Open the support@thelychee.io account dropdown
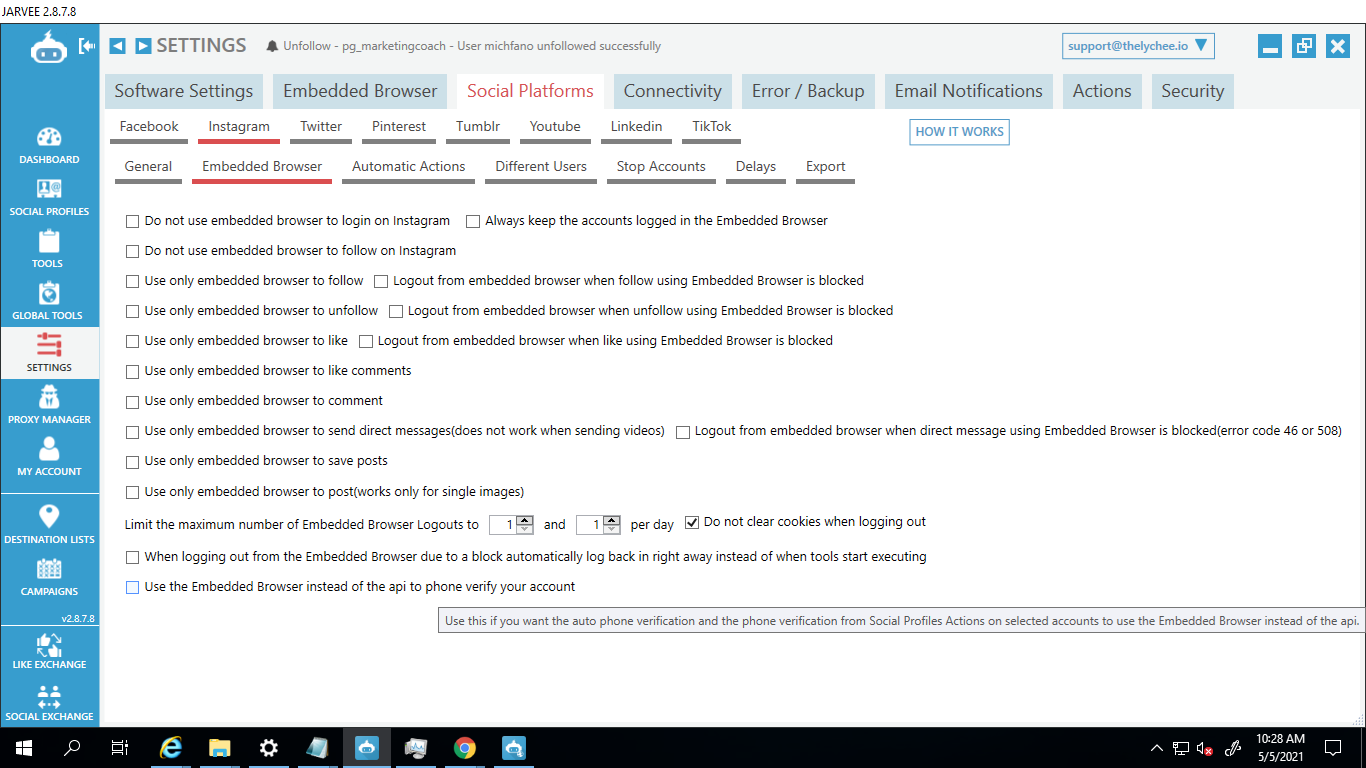Screen dimensions: 1366x768 (1139, 46)
